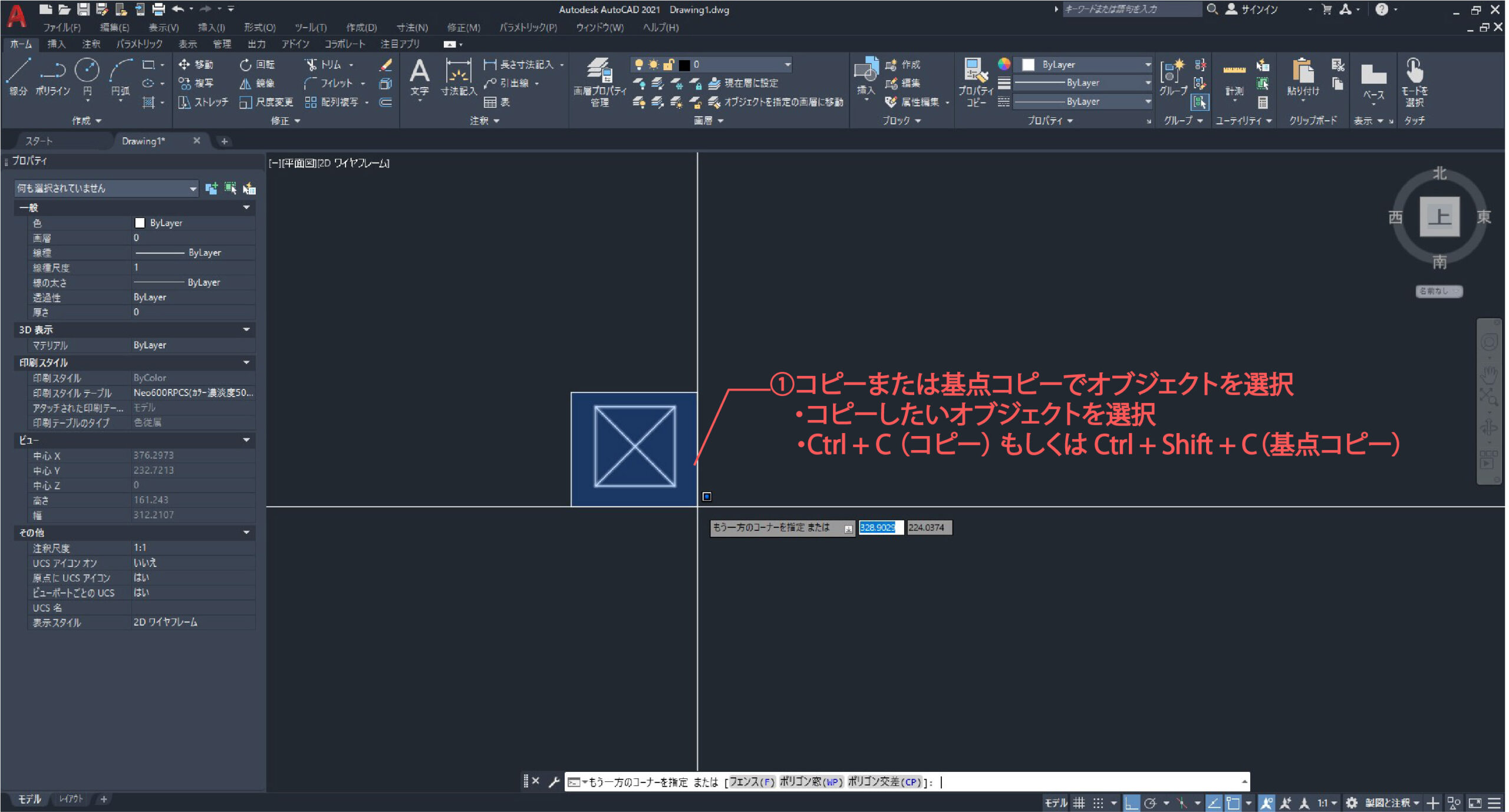Switch to the 注釈 ribbon tab
1509x812 pixels.
pos(91,44)
